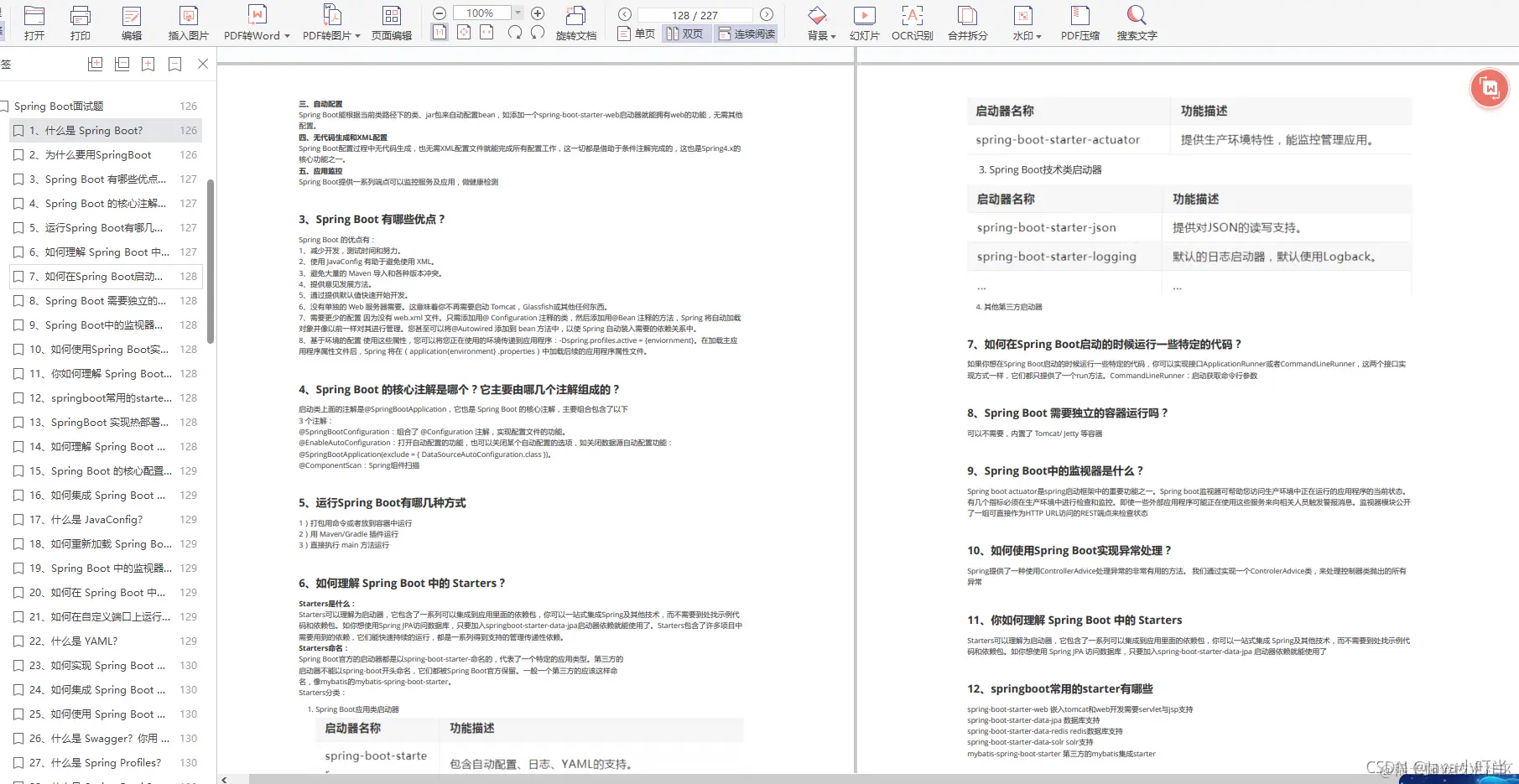Click the page number field 128 / 227

coord(695,15)
